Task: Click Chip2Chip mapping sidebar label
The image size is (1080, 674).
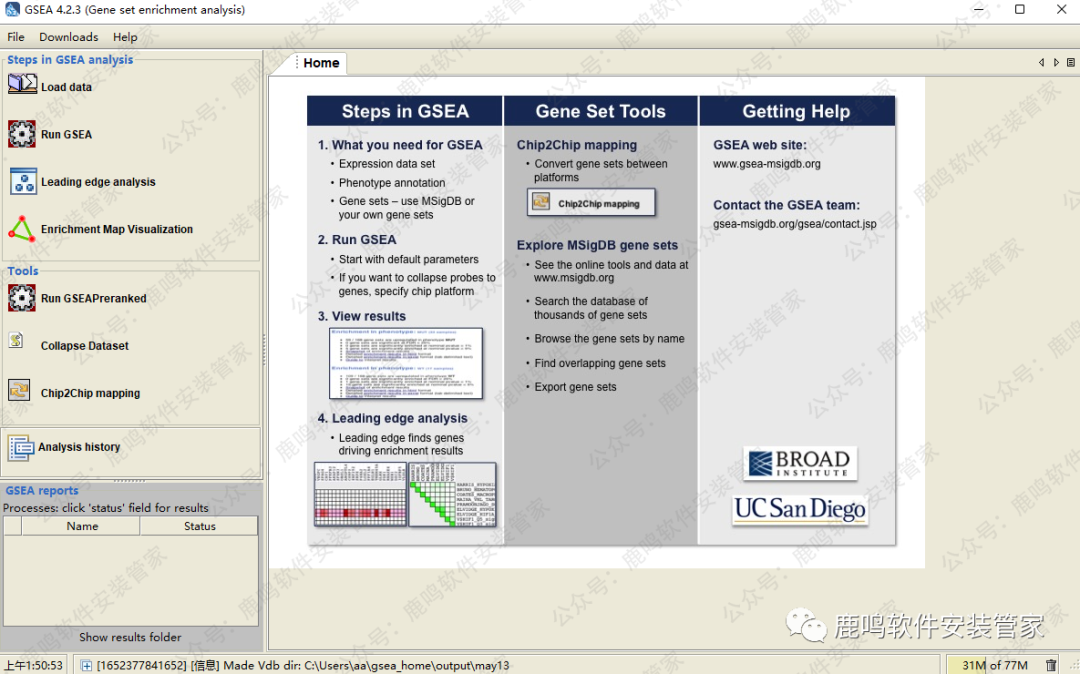Action: click(x=90, y=394)
